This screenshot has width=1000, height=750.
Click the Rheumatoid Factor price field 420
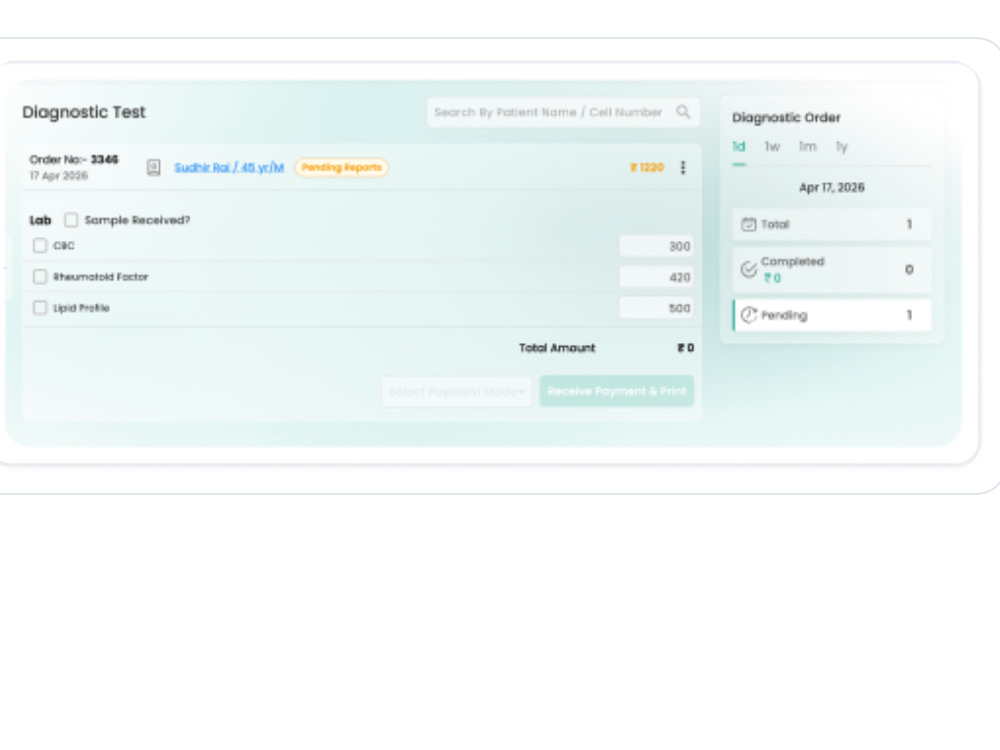click(656, 277)
